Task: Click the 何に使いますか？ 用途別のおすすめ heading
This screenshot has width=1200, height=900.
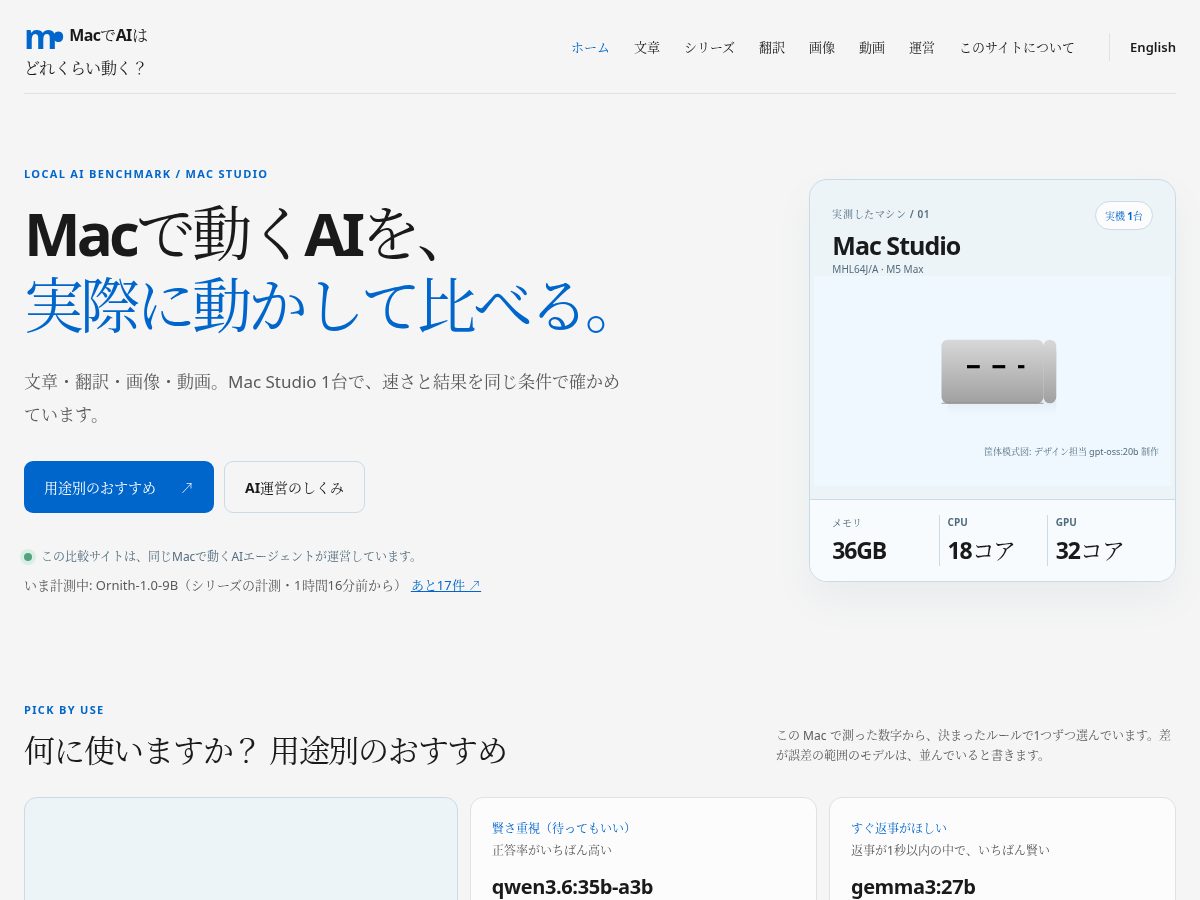Action: point(266,750)
